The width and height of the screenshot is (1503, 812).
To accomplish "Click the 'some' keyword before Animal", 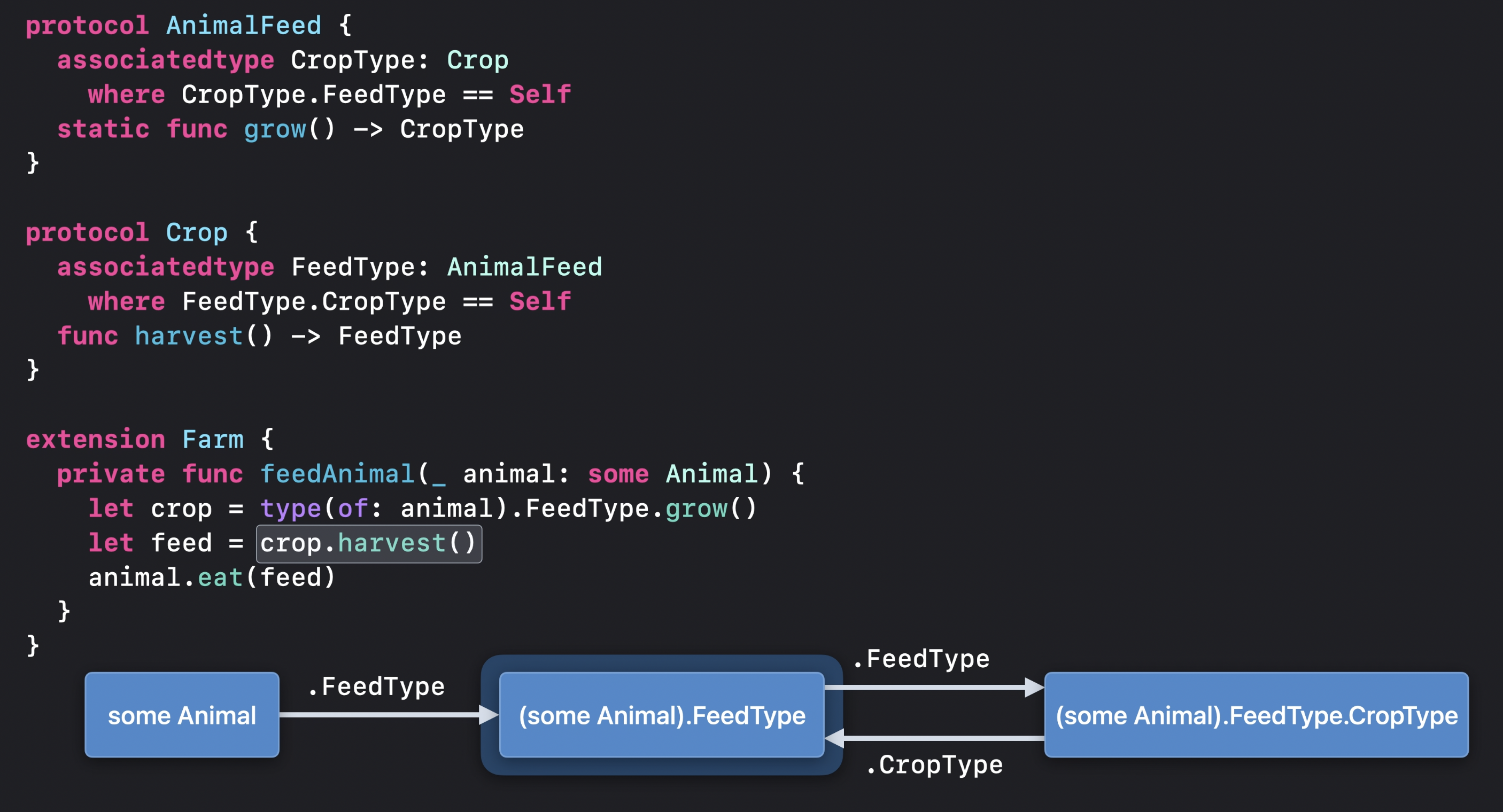I will pos(618,474).
